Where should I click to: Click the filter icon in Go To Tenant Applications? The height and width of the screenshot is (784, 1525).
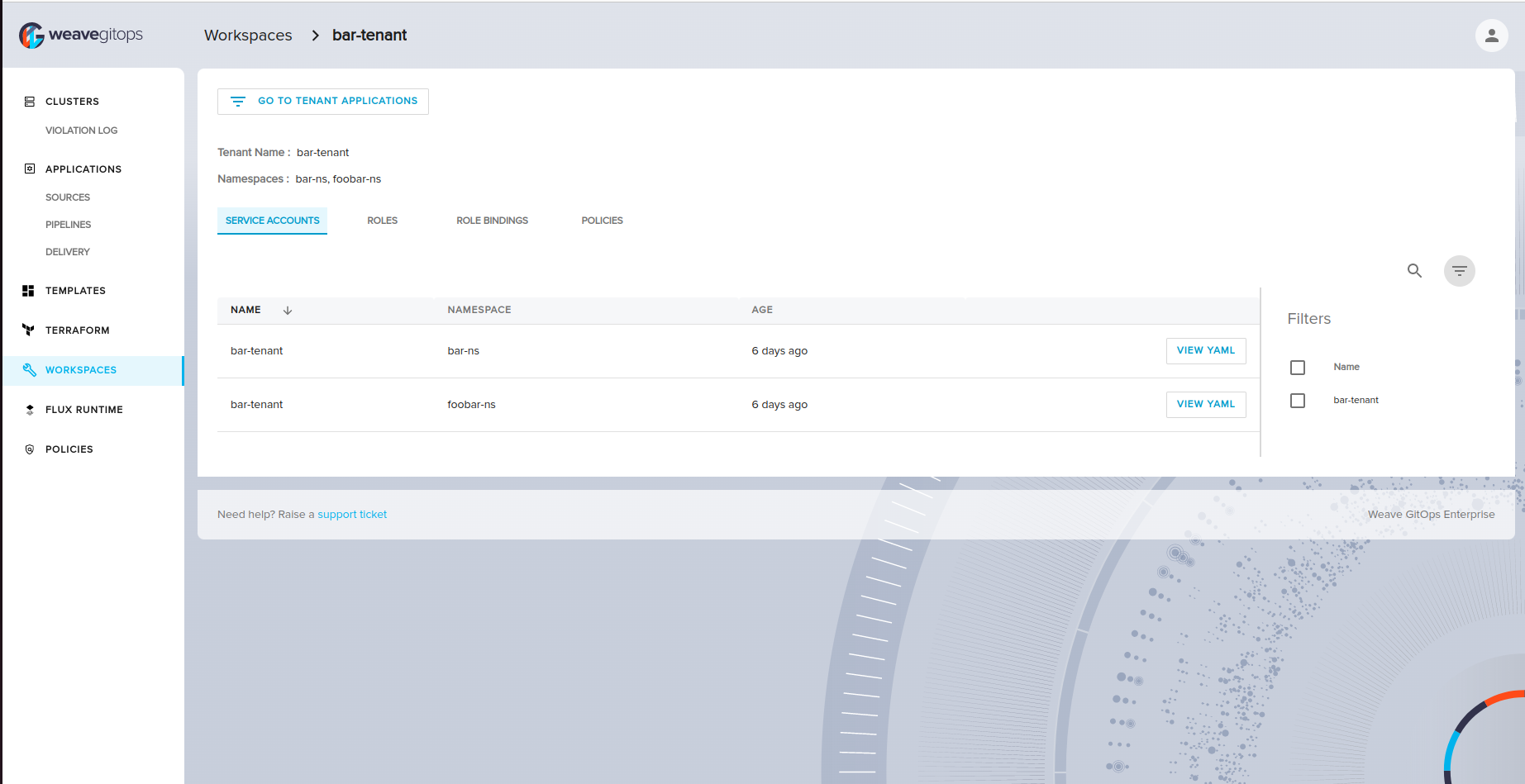pyautogui.click(x=238, y=102)
